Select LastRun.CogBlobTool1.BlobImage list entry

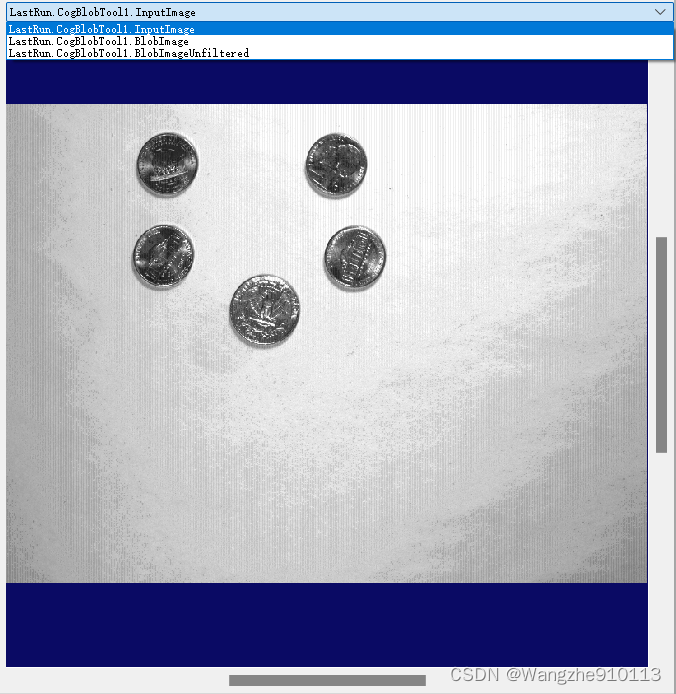pos(340,41)
